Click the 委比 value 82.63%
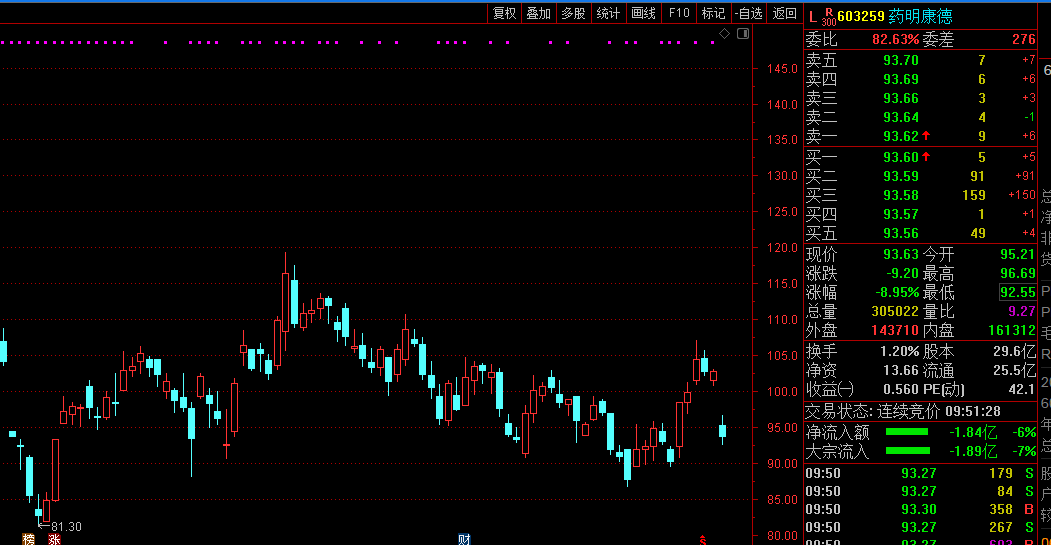 [895, 40]
